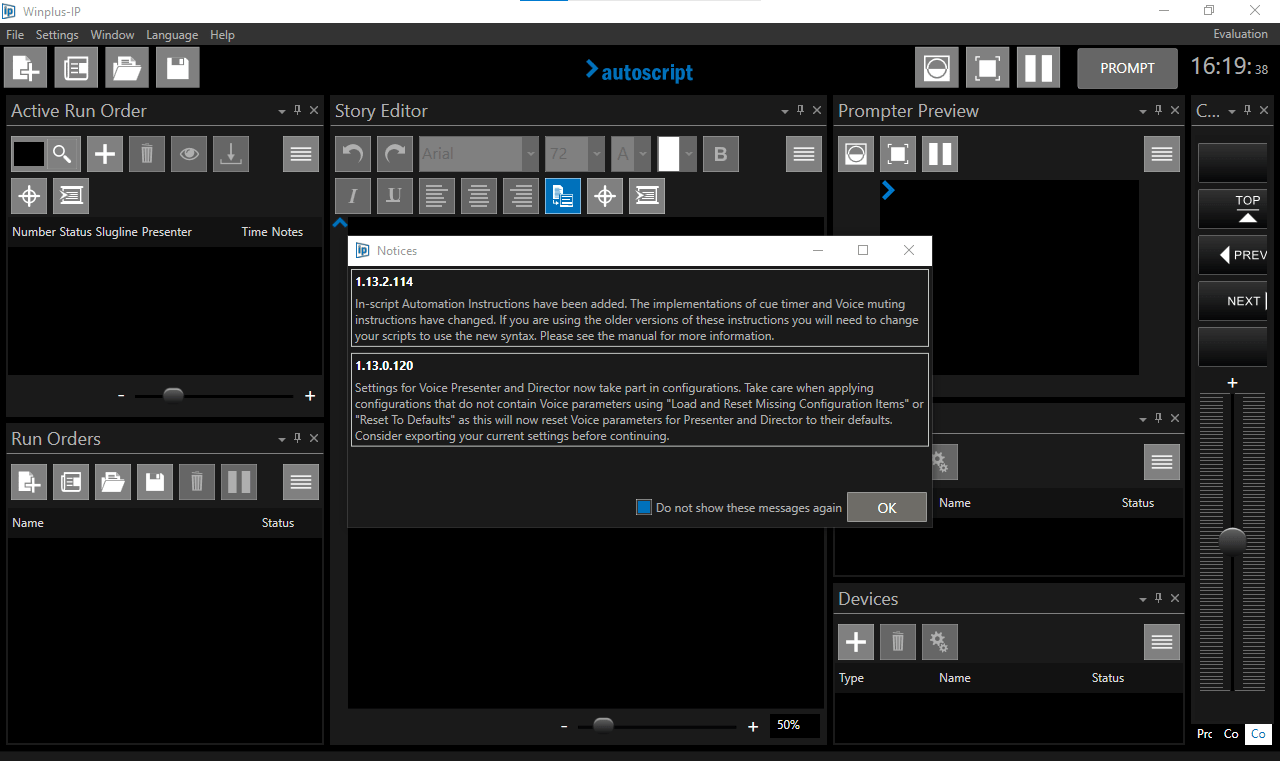Toggle bold formatting in Story Editor

coord(721,154)
